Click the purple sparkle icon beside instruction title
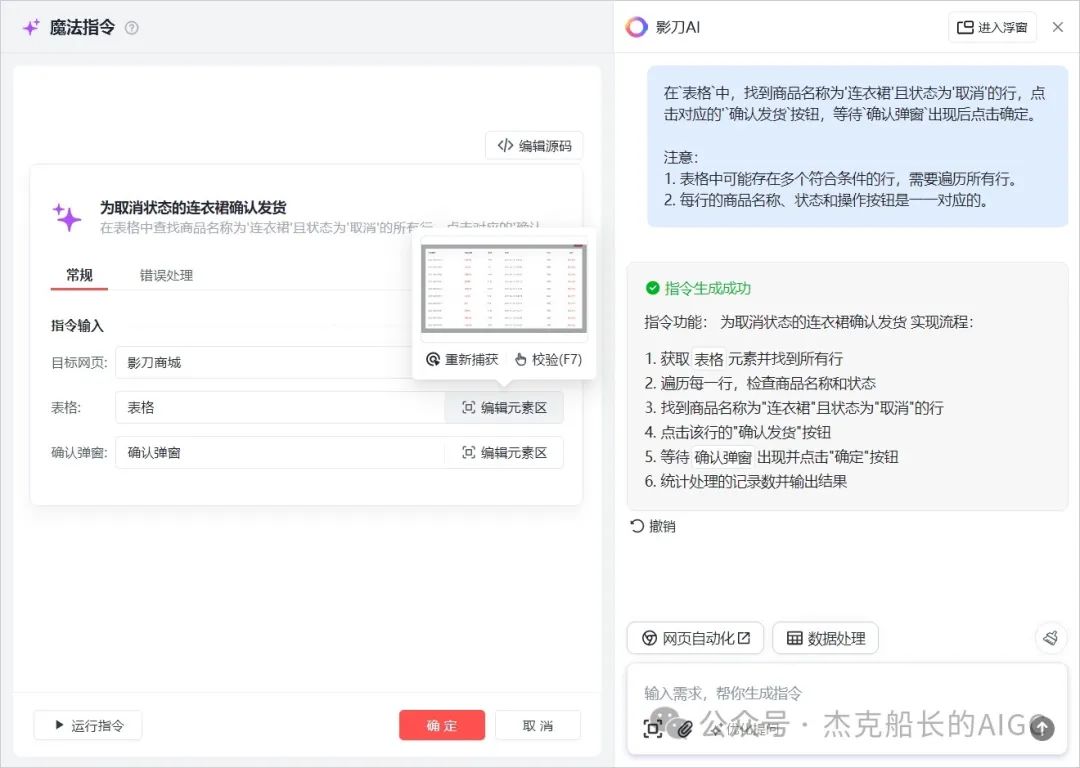The image size is (1080, 768). 68,217
